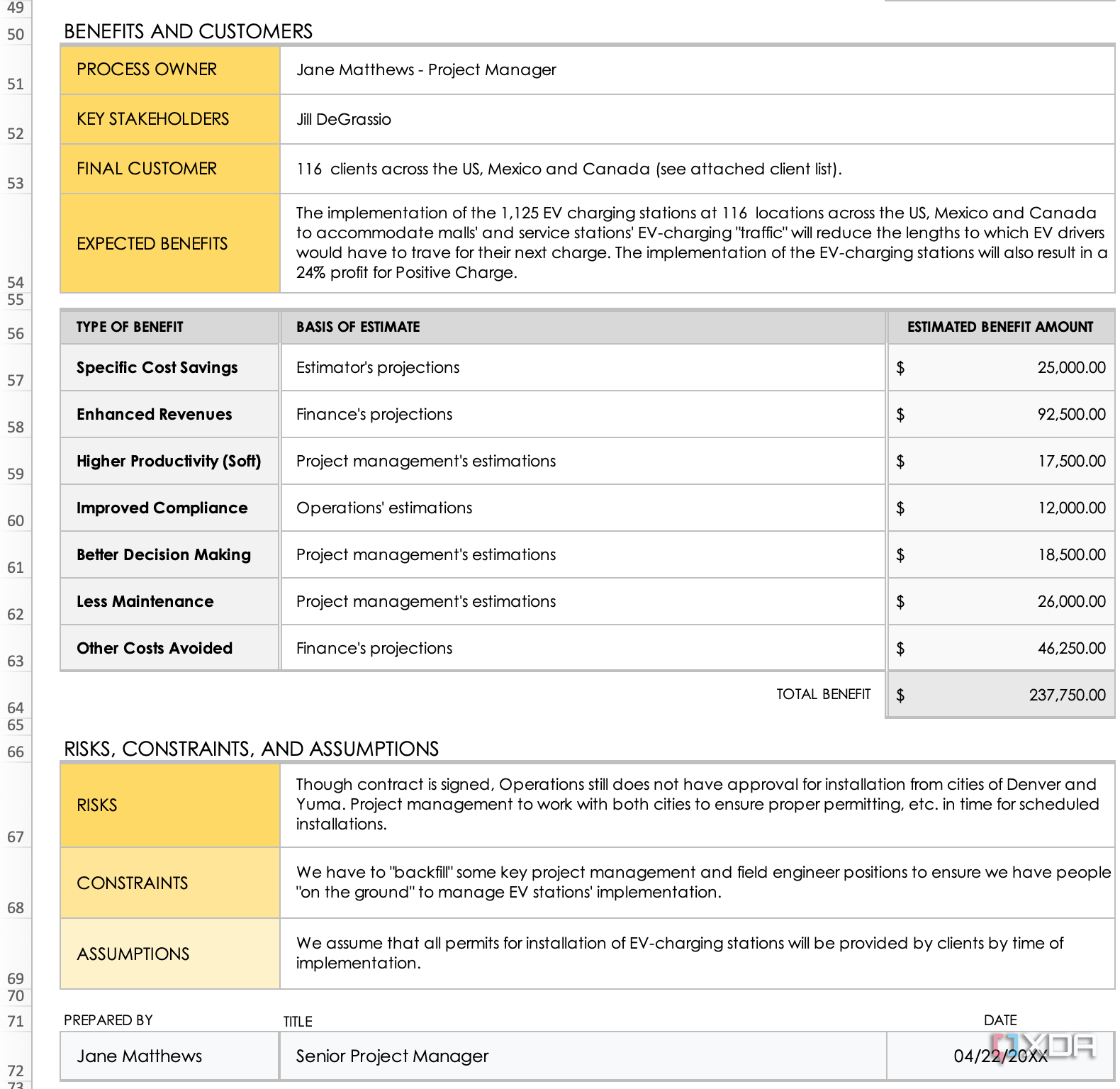The image size is (1120, 1089).
Task: Select the ESTIMATED BENEFIT AMOUNT column header
Action: click(1001, 327)
